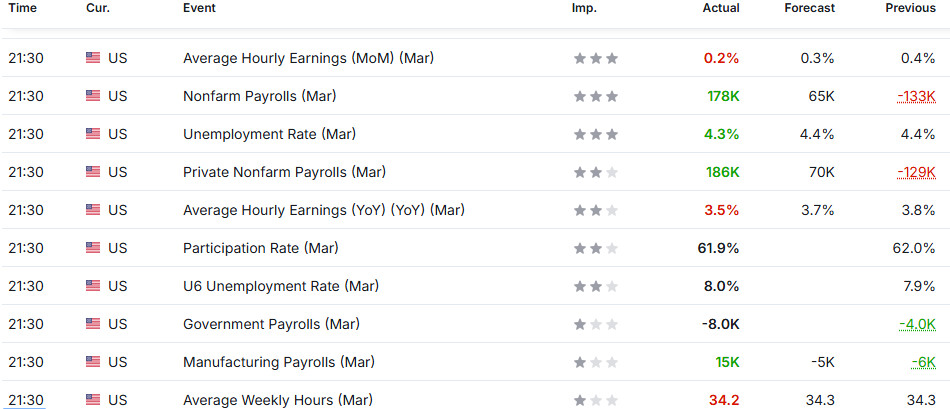Click the US flag in Average Weekly Hours row

93,400
